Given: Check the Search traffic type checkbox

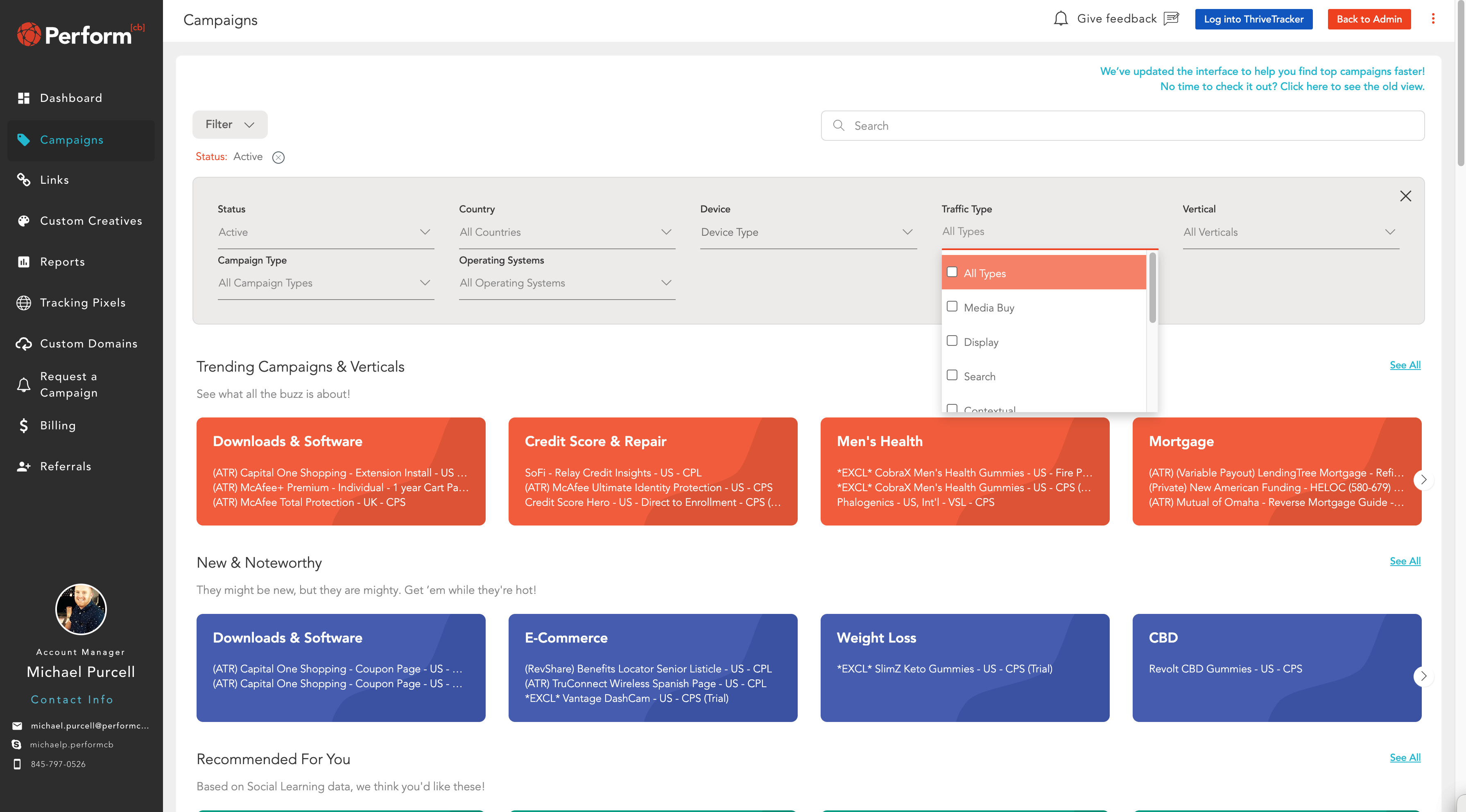Looking at the screenshot, I should (x=952, y=375).
